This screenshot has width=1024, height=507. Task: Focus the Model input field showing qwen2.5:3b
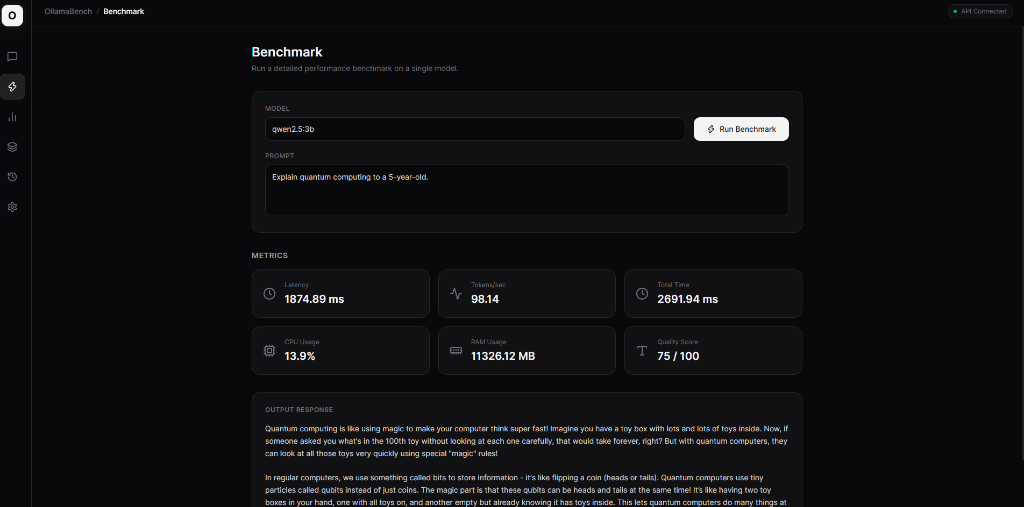click(x=475, y=129)
